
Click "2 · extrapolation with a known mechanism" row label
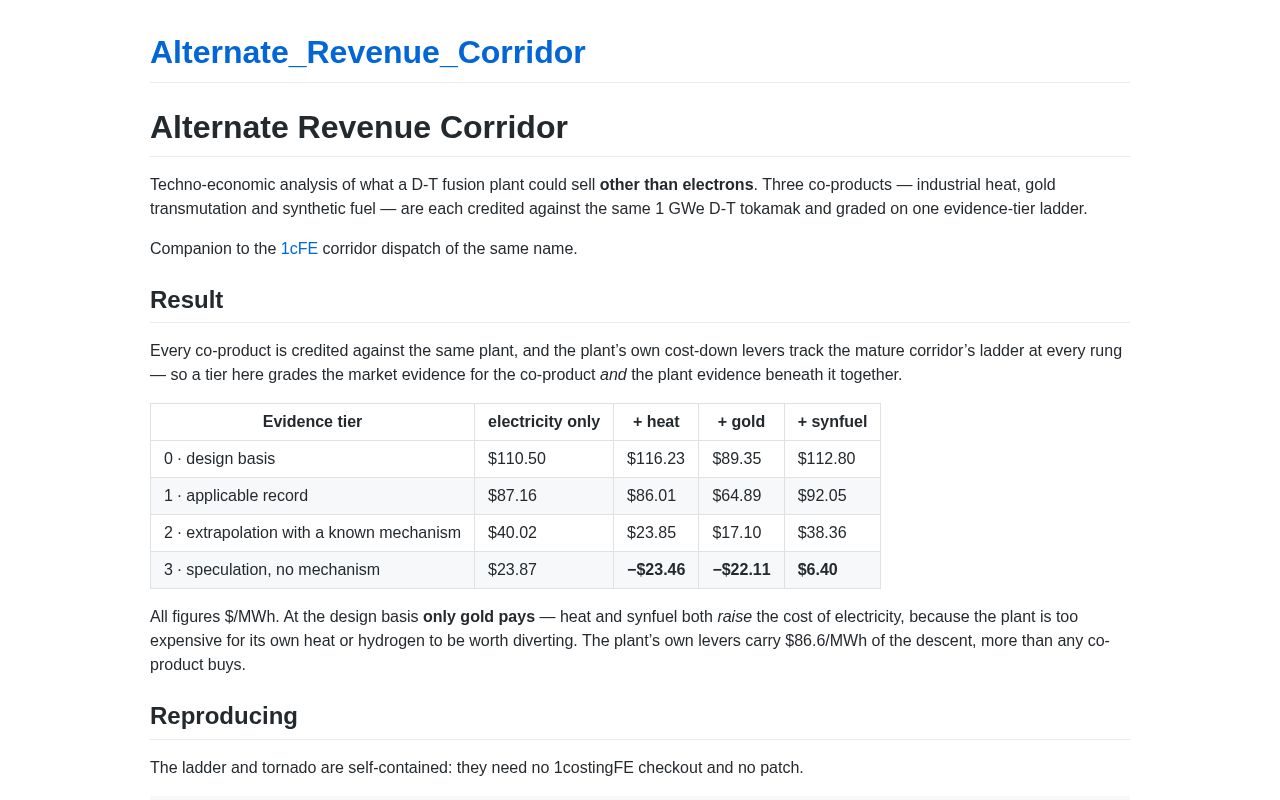pyautogui.click(x=312, y=533)
